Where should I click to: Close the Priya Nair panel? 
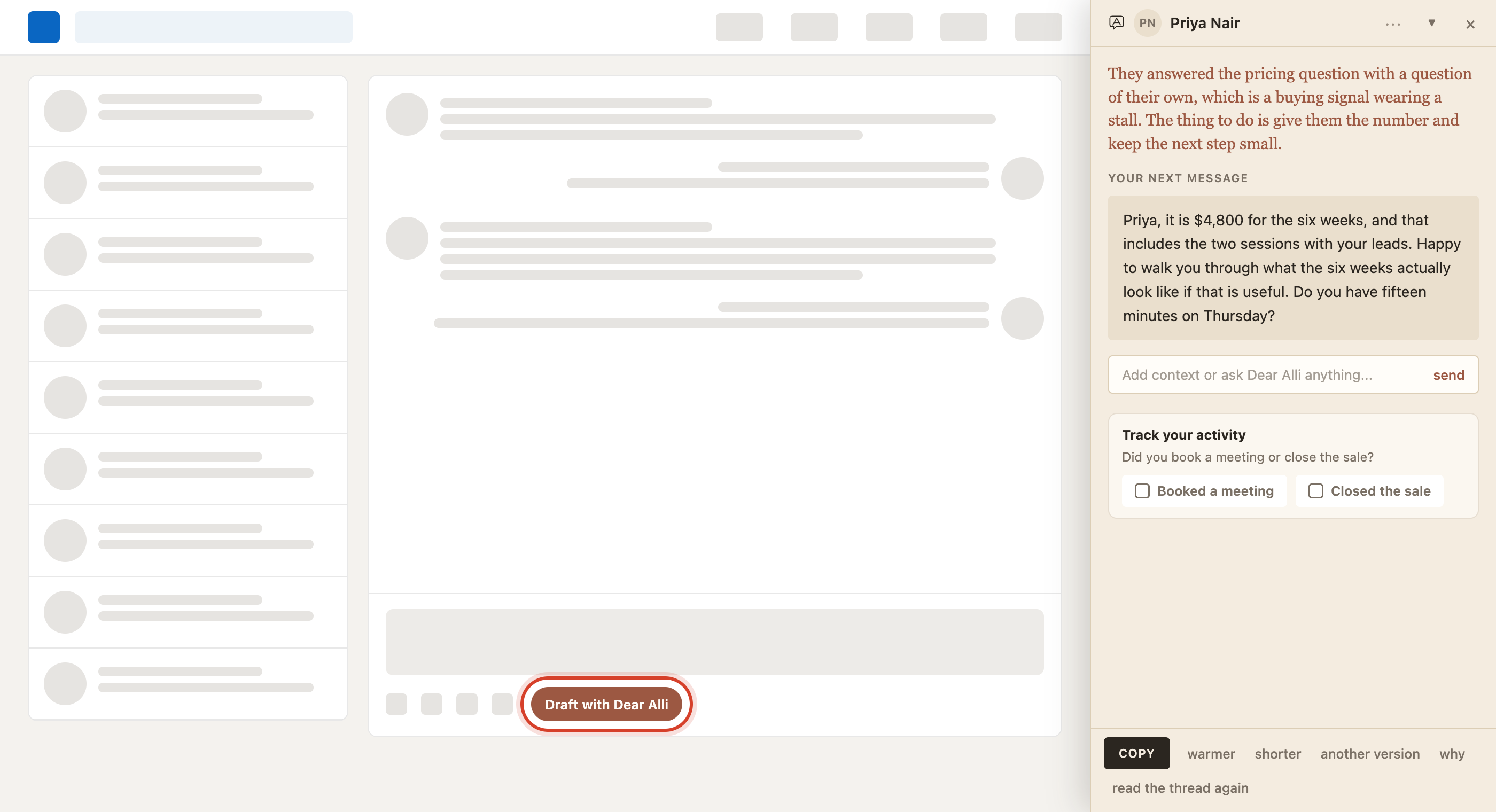point(1470,25)
